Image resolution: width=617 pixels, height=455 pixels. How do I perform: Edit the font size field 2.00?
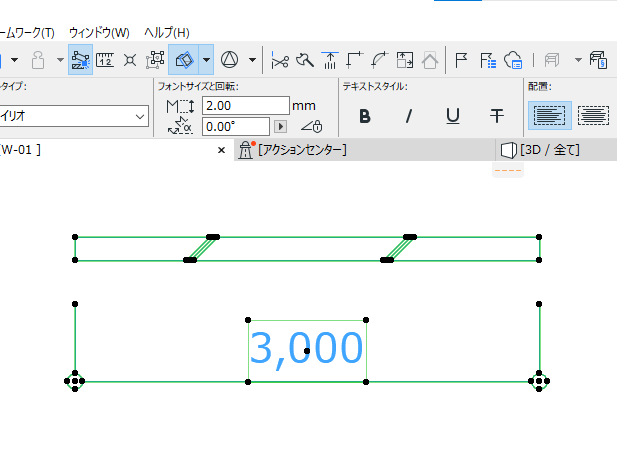pos(246,105)
